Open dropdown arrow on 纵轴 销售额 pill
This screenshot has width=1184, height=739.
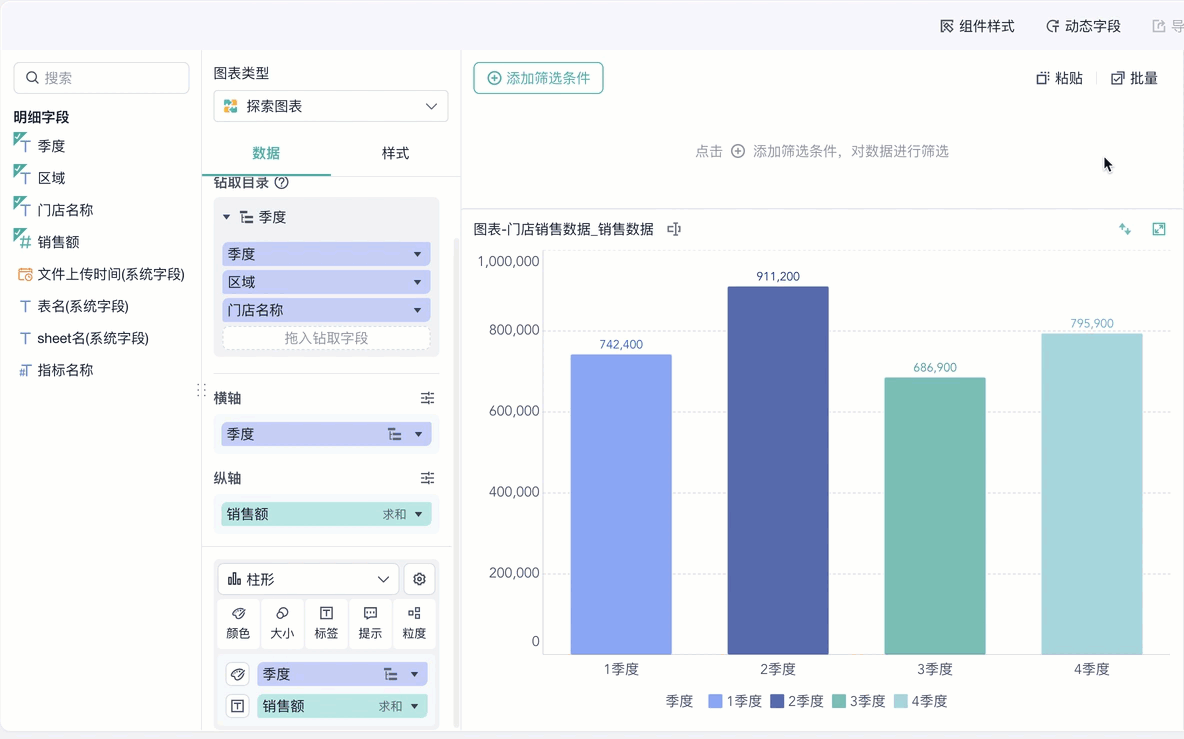coord(418,514)
